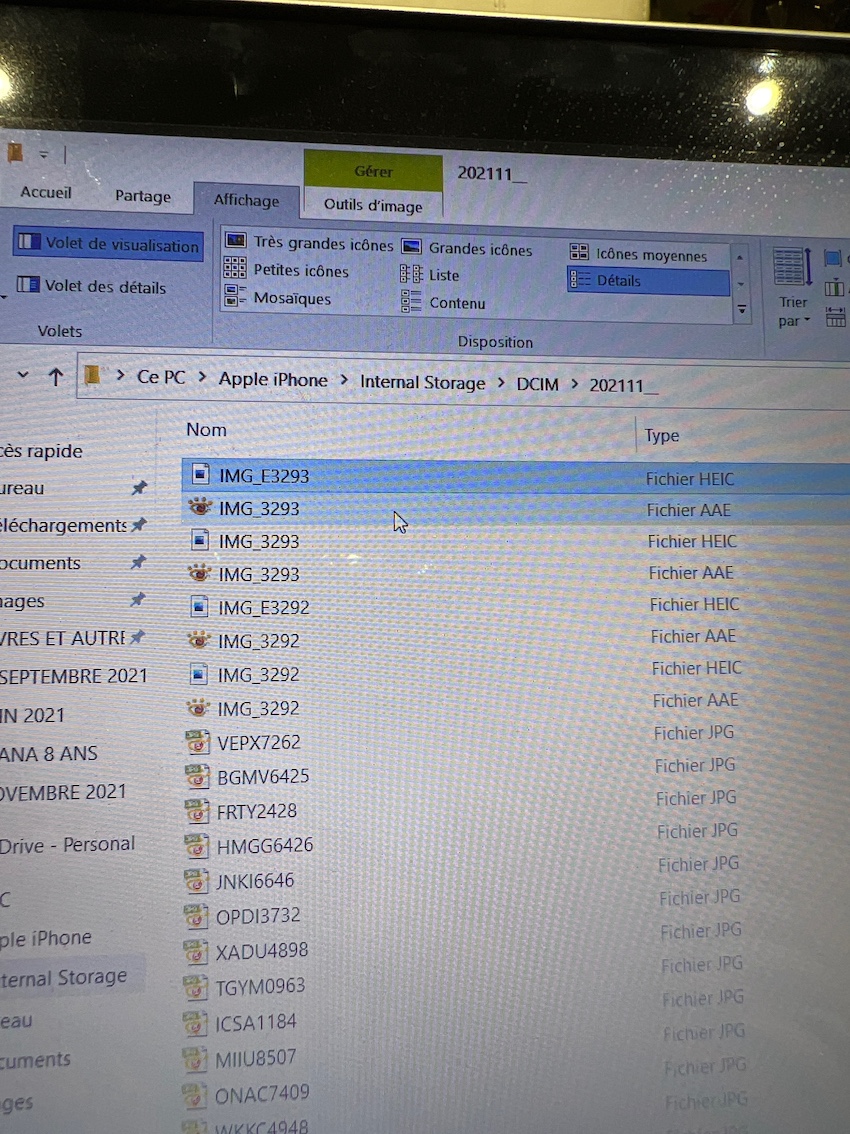Select IMG_E3292 HEIC file icon
This screenshot has height=1134, width=850.
coord(199,606)
